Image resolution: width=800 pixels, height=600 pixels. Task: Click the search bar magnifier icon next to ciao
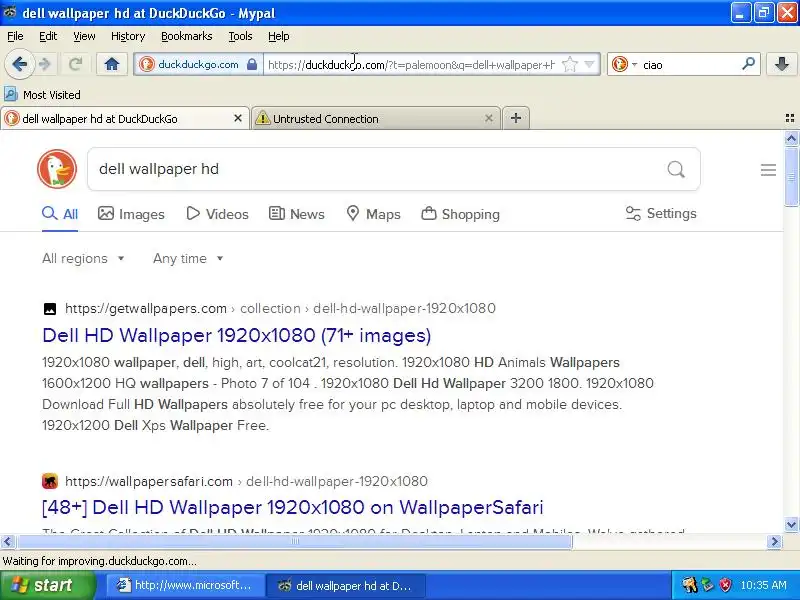click(x=748, y=64)
